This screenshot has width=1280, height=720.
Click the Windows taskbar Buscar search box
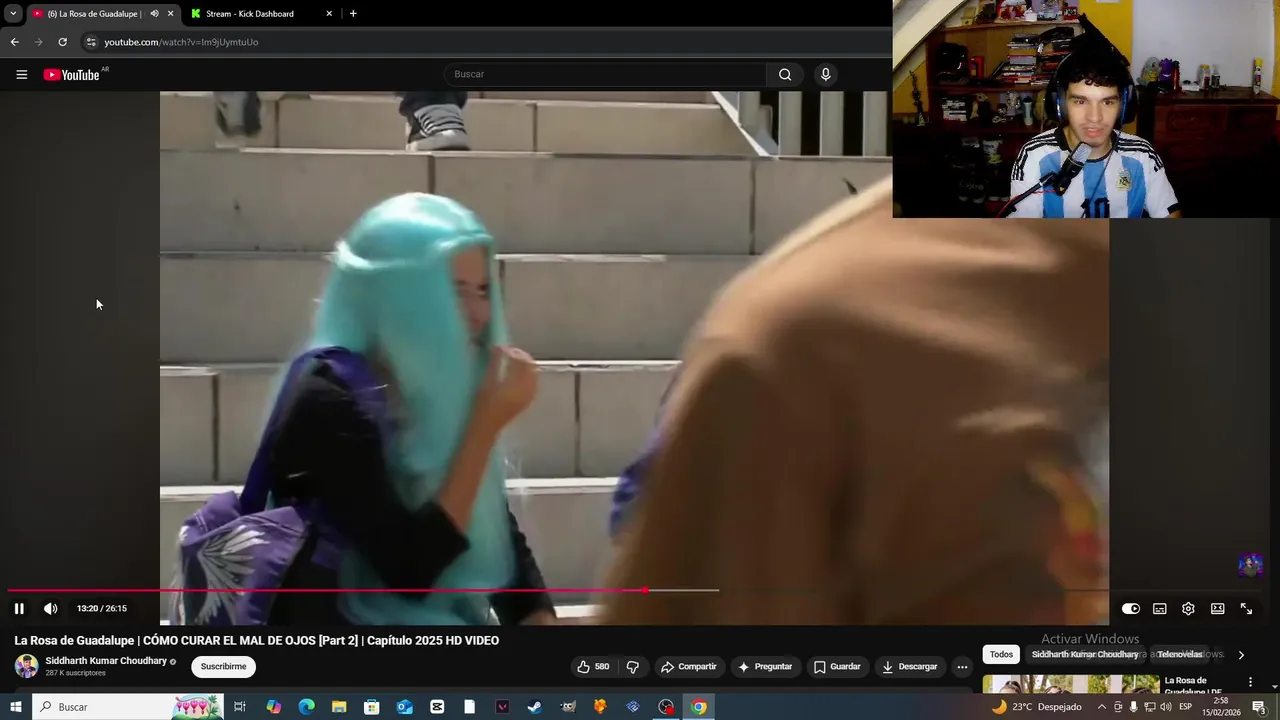(128, 707)
